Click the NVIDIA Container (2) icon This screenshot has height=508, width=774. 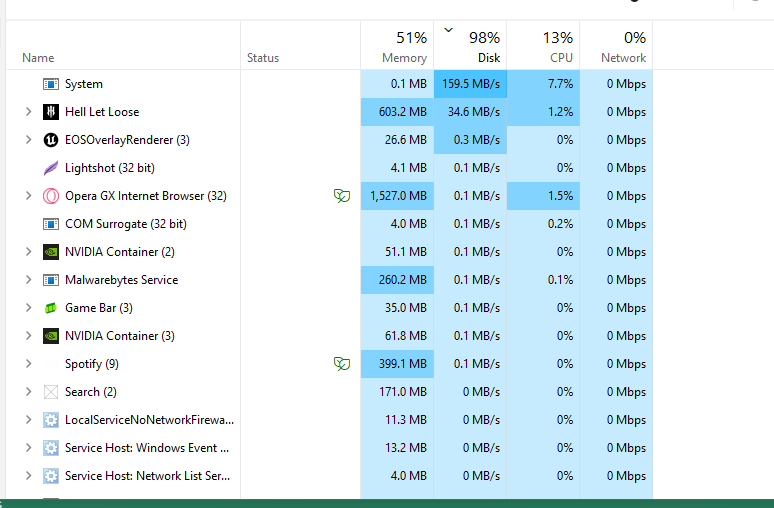pyautogui.click(x=51, y=252)
